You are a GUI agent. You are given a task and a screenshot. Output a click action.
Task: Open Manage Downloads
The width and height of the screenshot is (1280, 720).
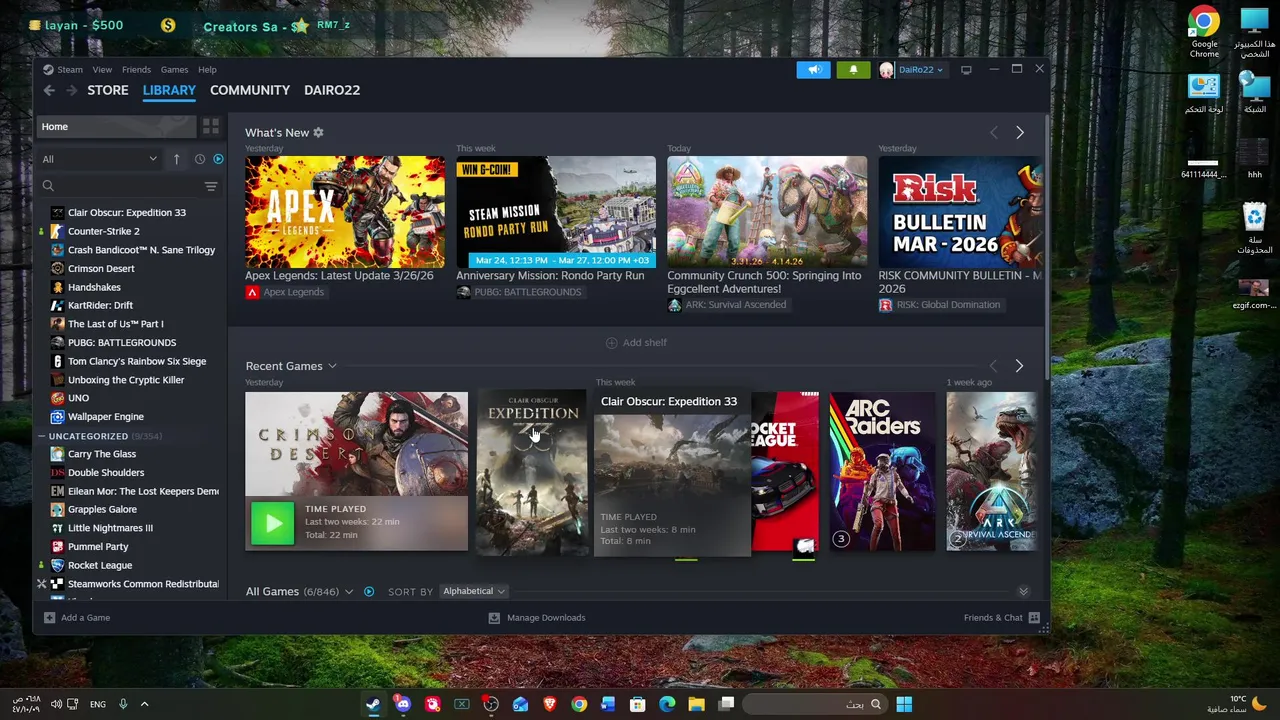click(537, 618)
